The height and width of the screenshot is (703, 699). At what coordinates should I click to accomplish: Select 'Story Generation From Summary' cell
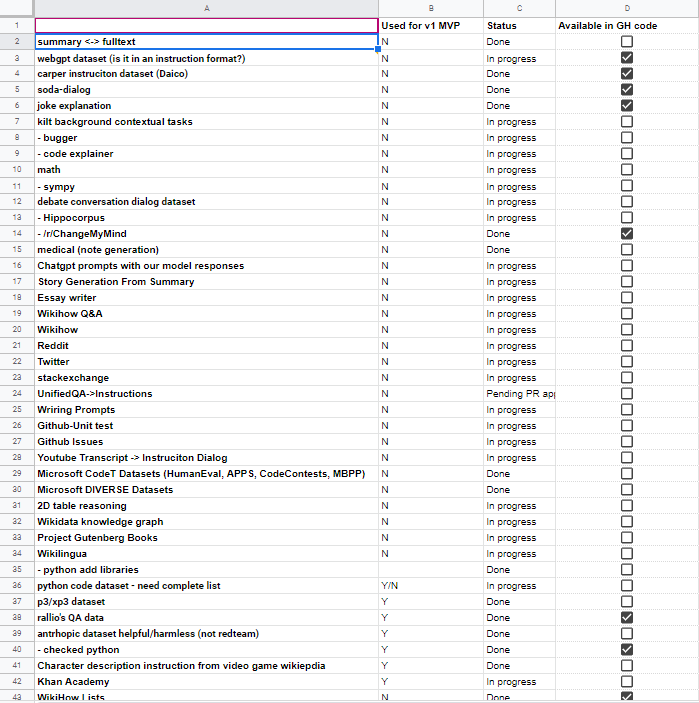coord(206,282)
